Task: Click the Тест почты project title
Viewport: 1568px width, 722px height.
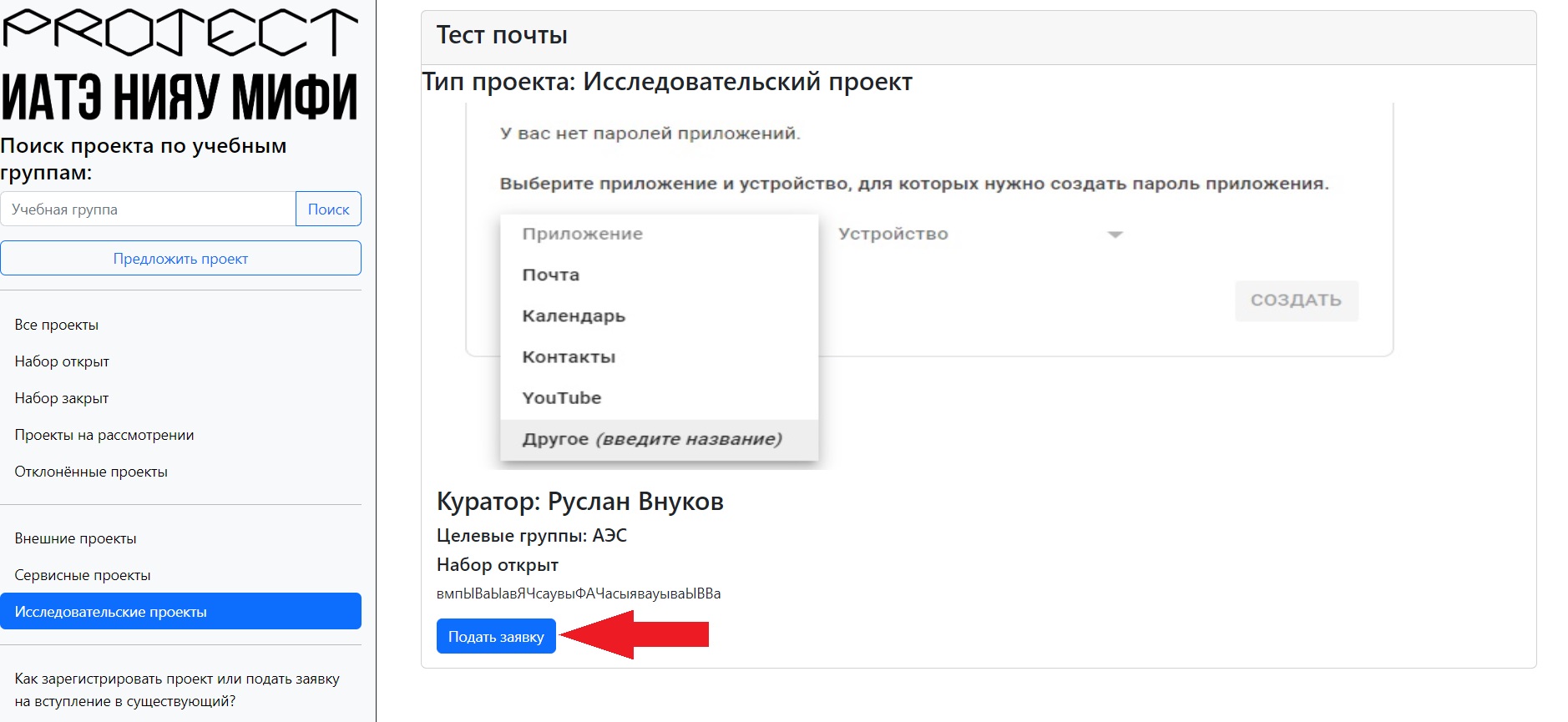Action: (502, 35)
